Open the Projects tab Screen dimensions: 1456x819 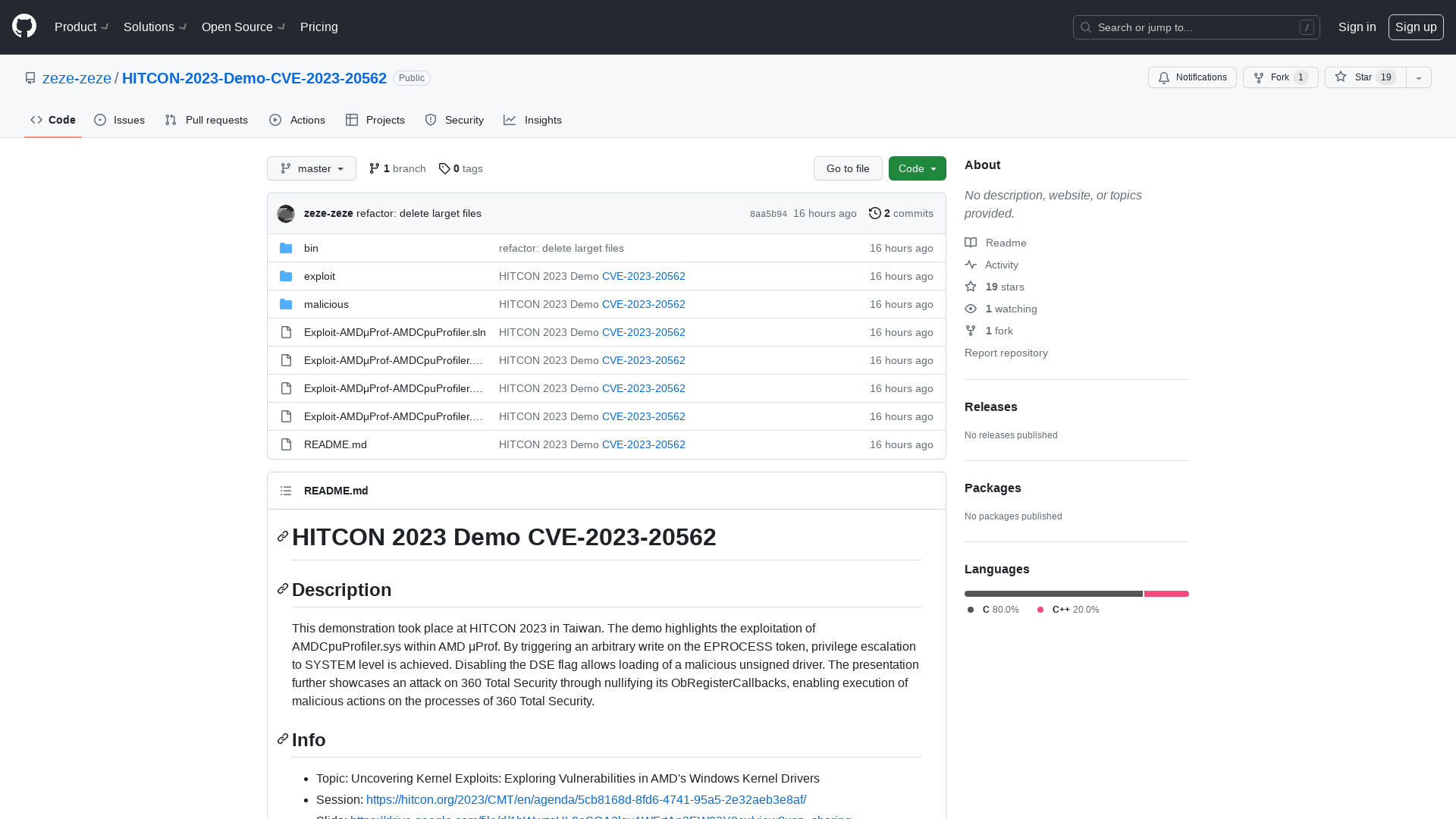375,120
